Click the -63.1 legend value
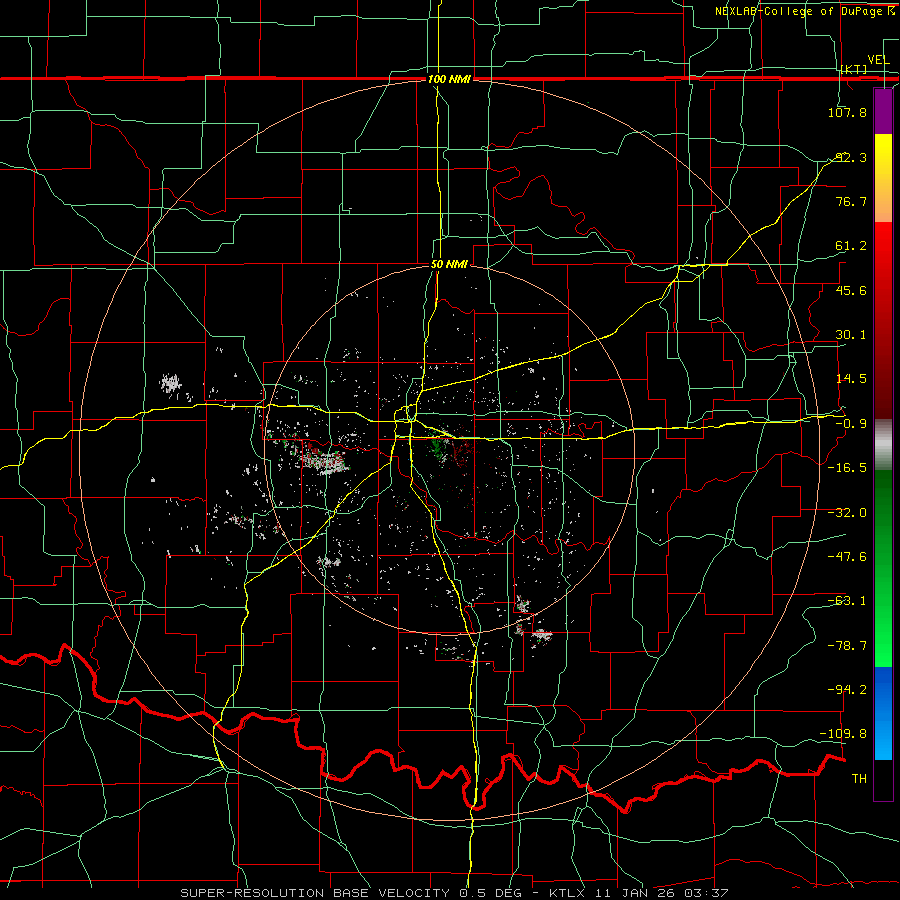Viewport: 900px width, 900px height. point(847,601)
